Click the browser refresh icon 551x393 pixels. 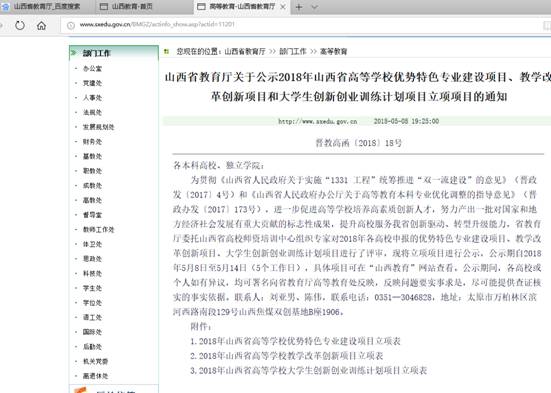click(x=20, y=25)
